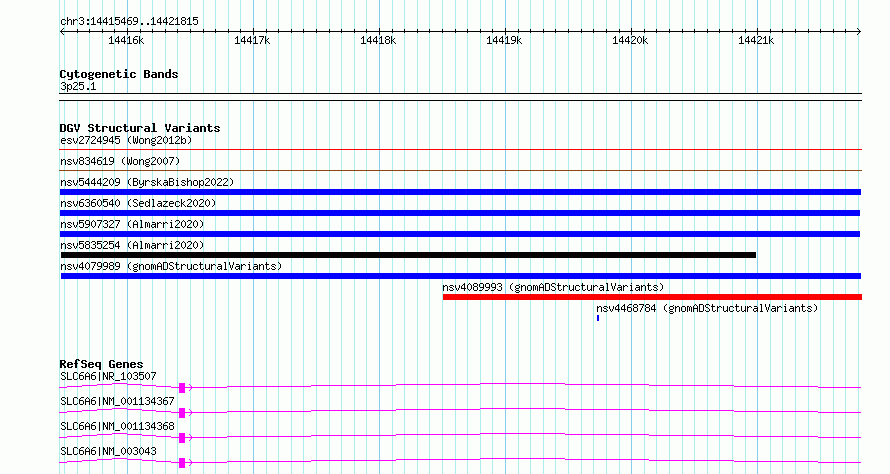Screen dimensions: 890x474
Task: Click the 14419k ruler tick label
Action: [504, 40]
